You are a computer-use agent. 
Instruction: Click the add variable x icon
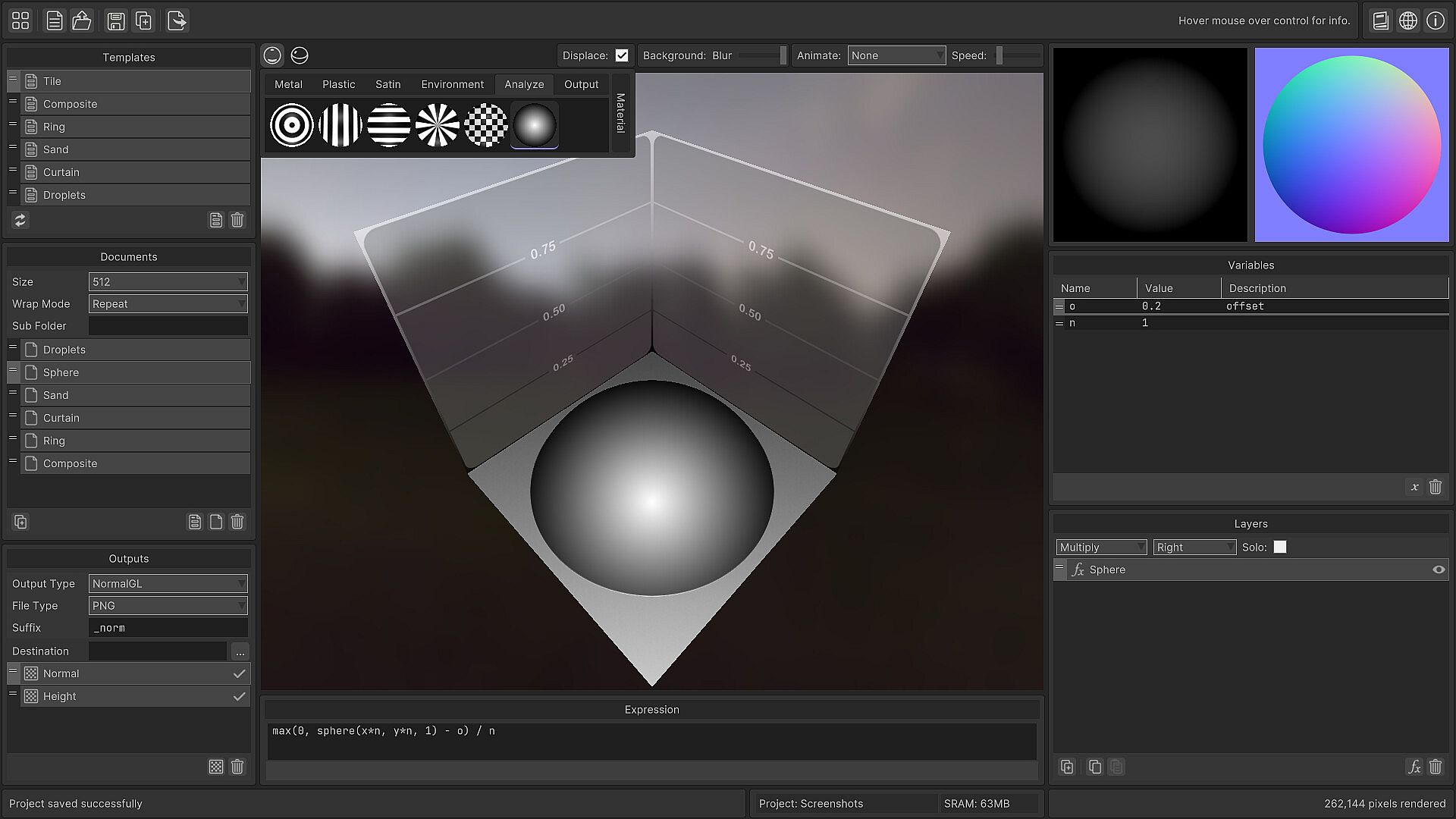(x=1414, y=487)
